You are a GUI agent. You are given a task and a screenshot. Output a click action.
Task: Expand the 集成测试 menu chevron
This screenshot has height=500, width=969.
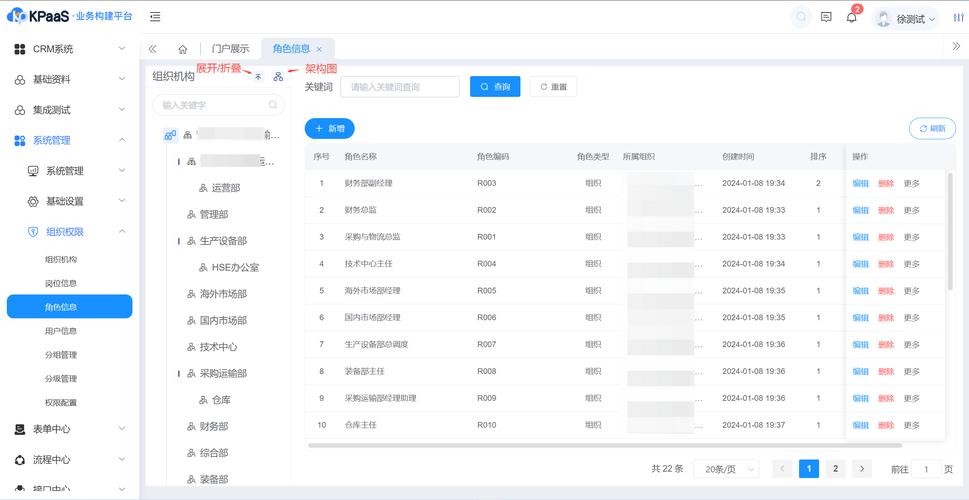[x=122, y=109]
